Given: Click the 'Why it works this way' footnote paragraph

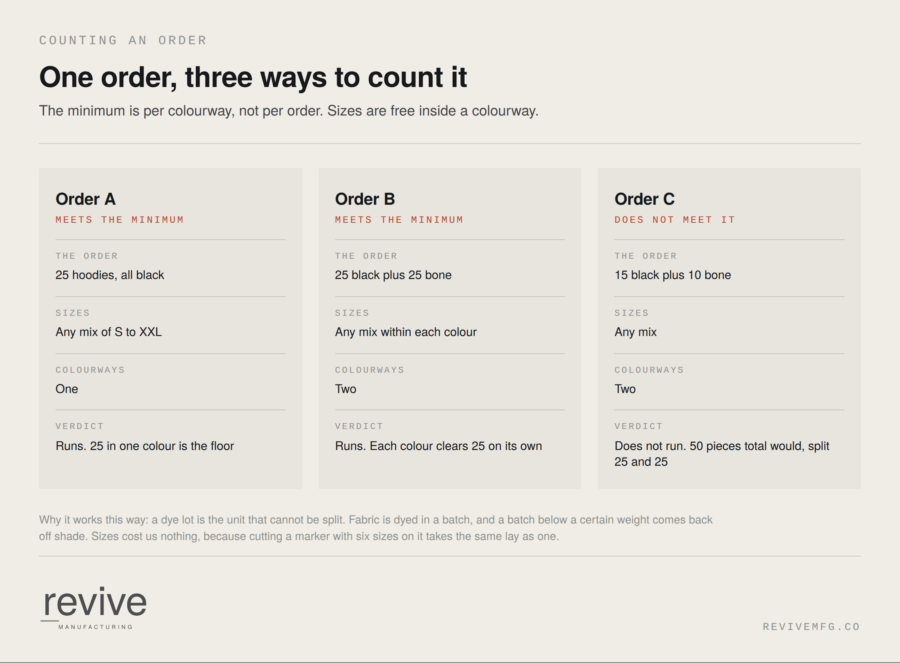Looking at the screenshot, I should (376, 528).
